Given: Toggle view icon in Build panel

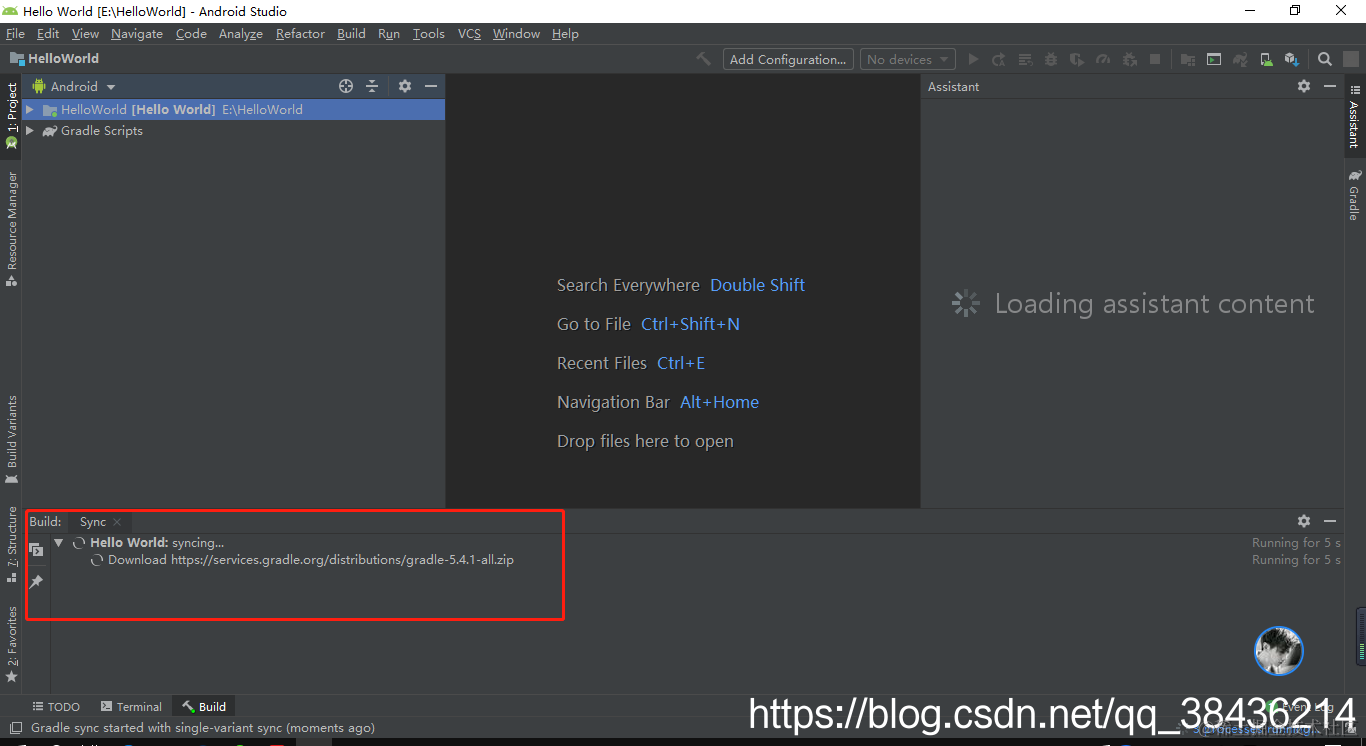Looking at the screenshot, I should point(36,550).
